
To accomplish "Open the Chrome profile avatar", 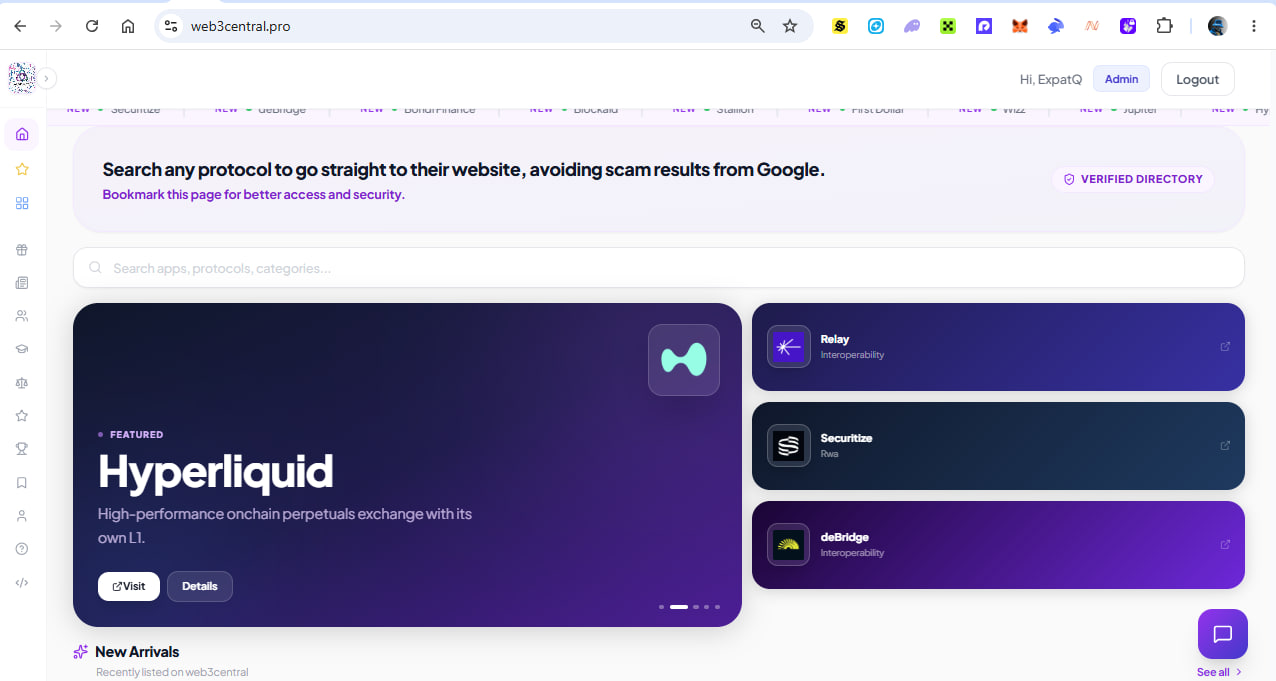I will click(1217, 26).
